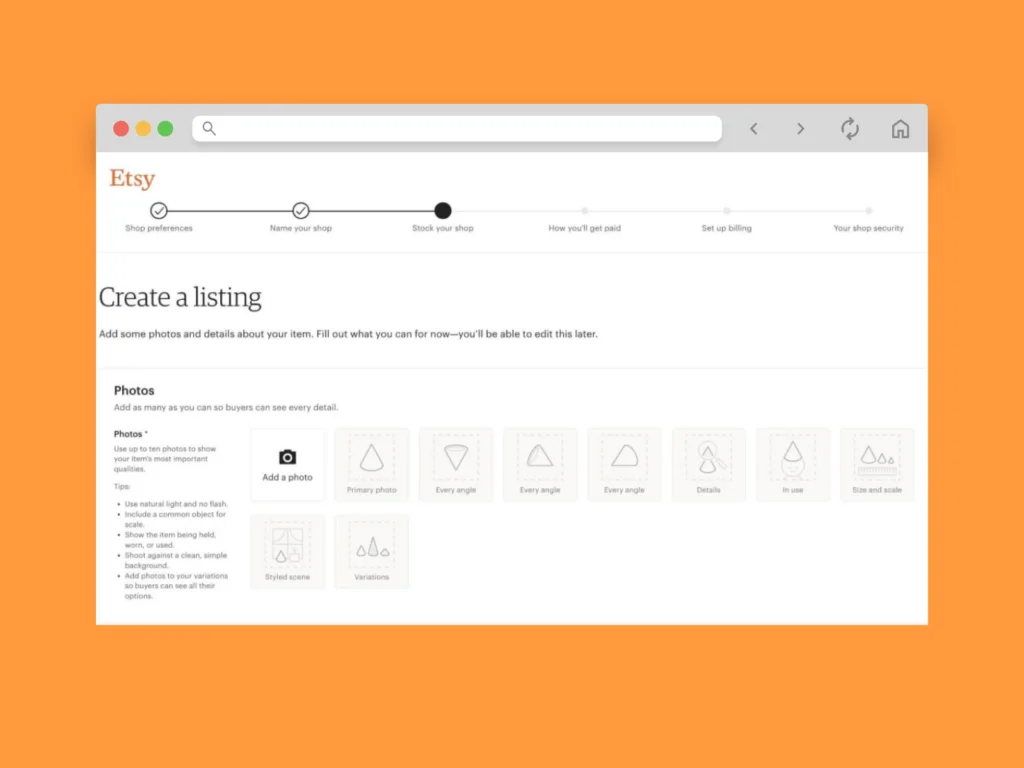Reload the page with the refresh icon
The height and width of the screenshot is (768, 1024).
(850, 129)
